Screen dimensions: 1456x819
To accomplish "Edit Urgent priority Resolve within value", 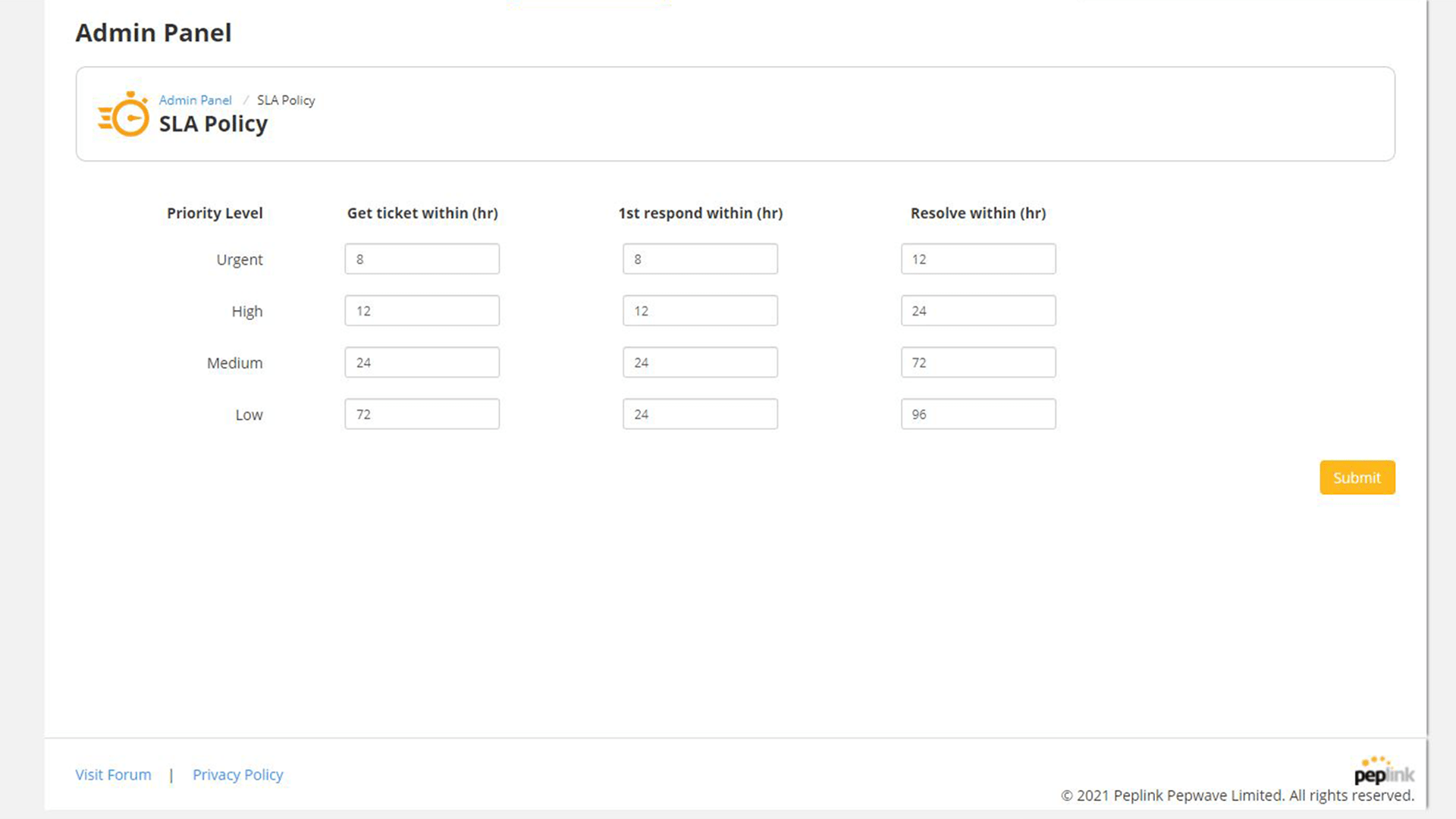I will 978,259.
